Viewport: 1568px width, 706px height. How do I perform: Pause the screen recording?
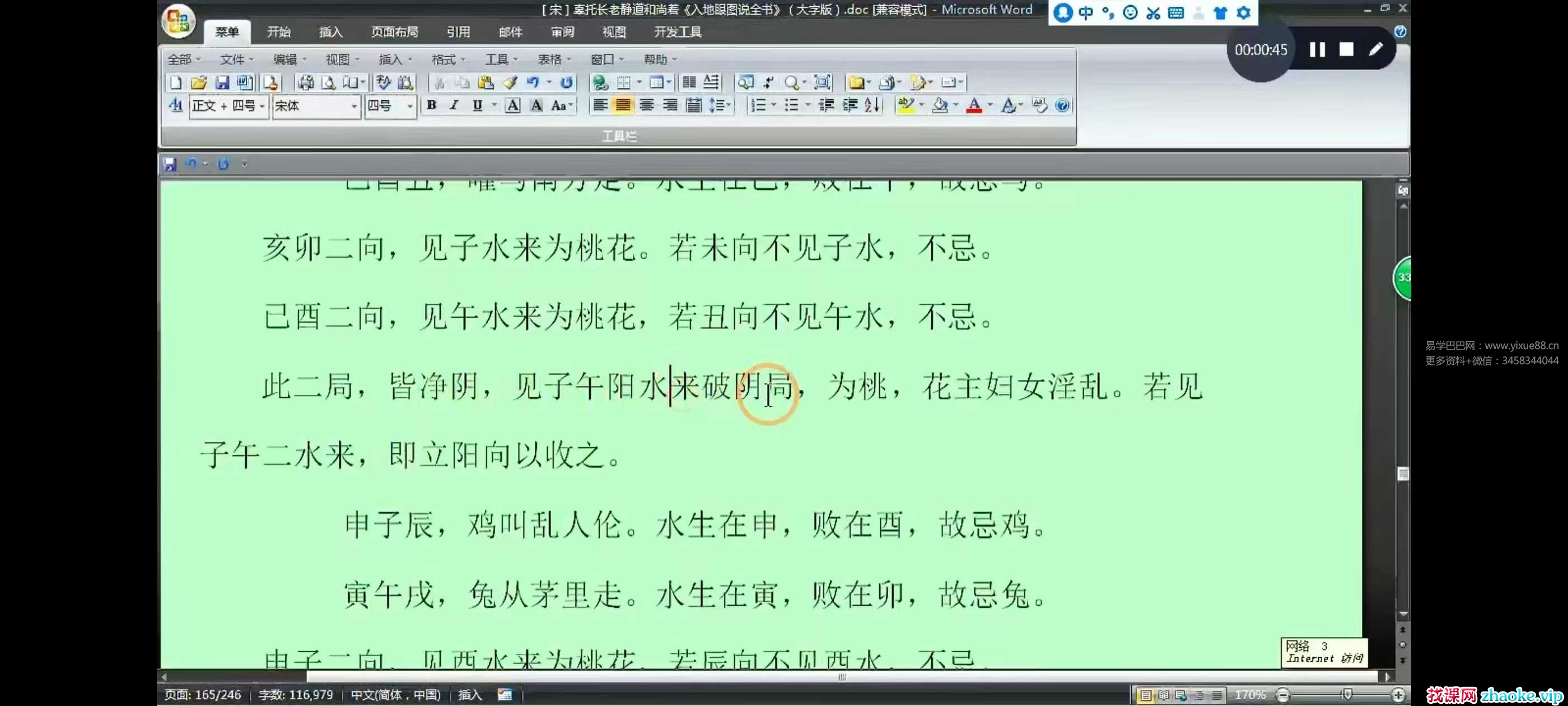click(x=1317, y=49)
